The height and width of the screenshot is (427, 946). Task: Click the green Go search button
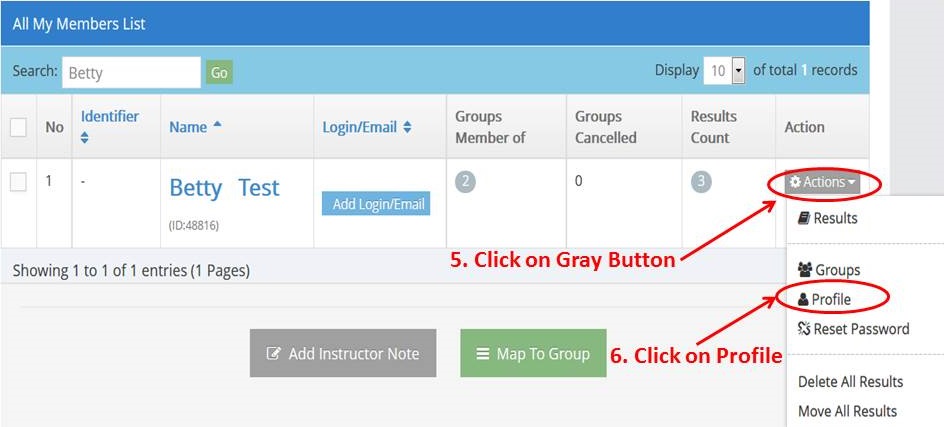coord(219,72)
